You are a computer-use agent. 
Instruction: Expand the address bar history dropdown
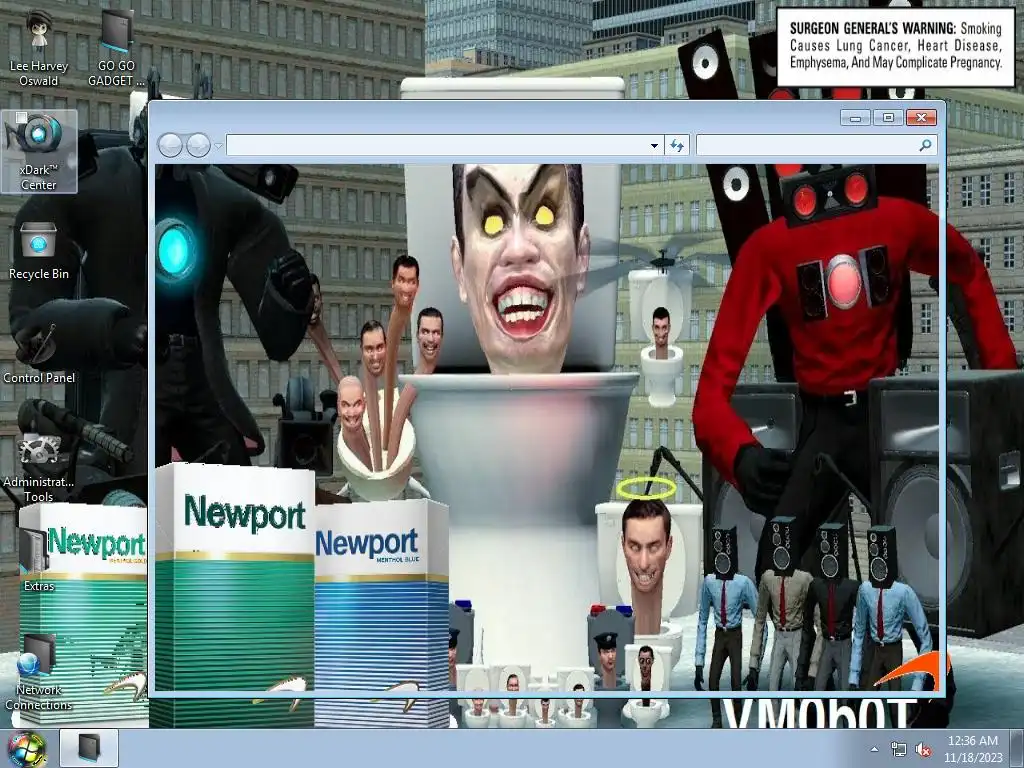point(654,146)
